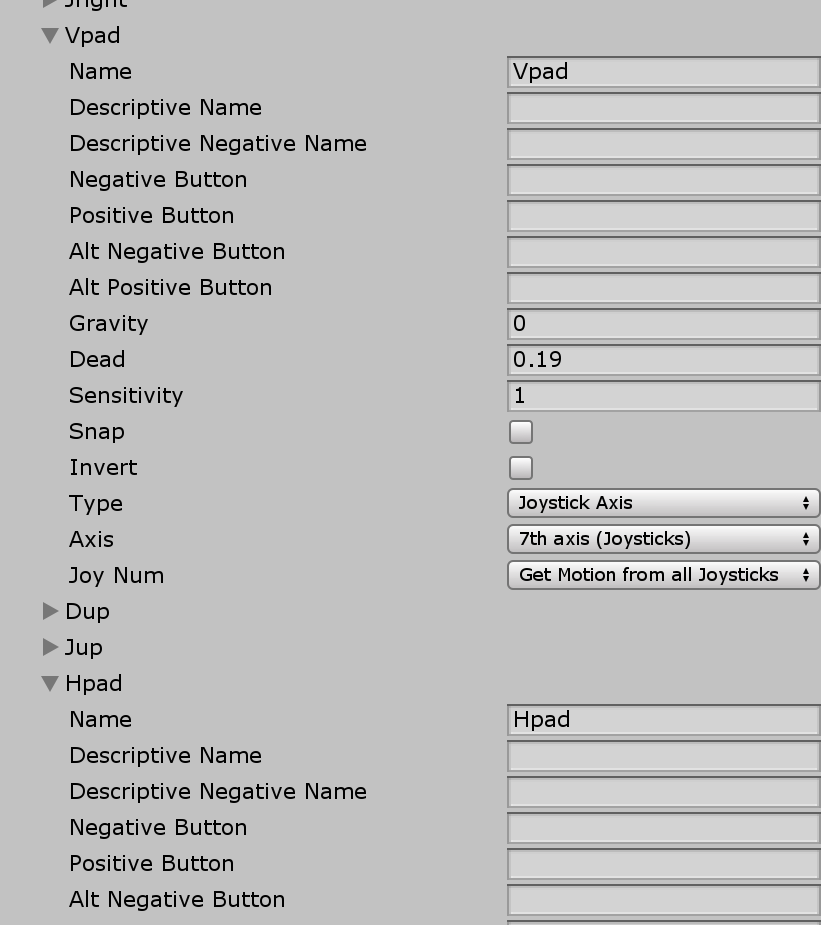The image size is (822, 926).
Task: Click Vpad's Descriptive Name field
Action: coord(663,107)
